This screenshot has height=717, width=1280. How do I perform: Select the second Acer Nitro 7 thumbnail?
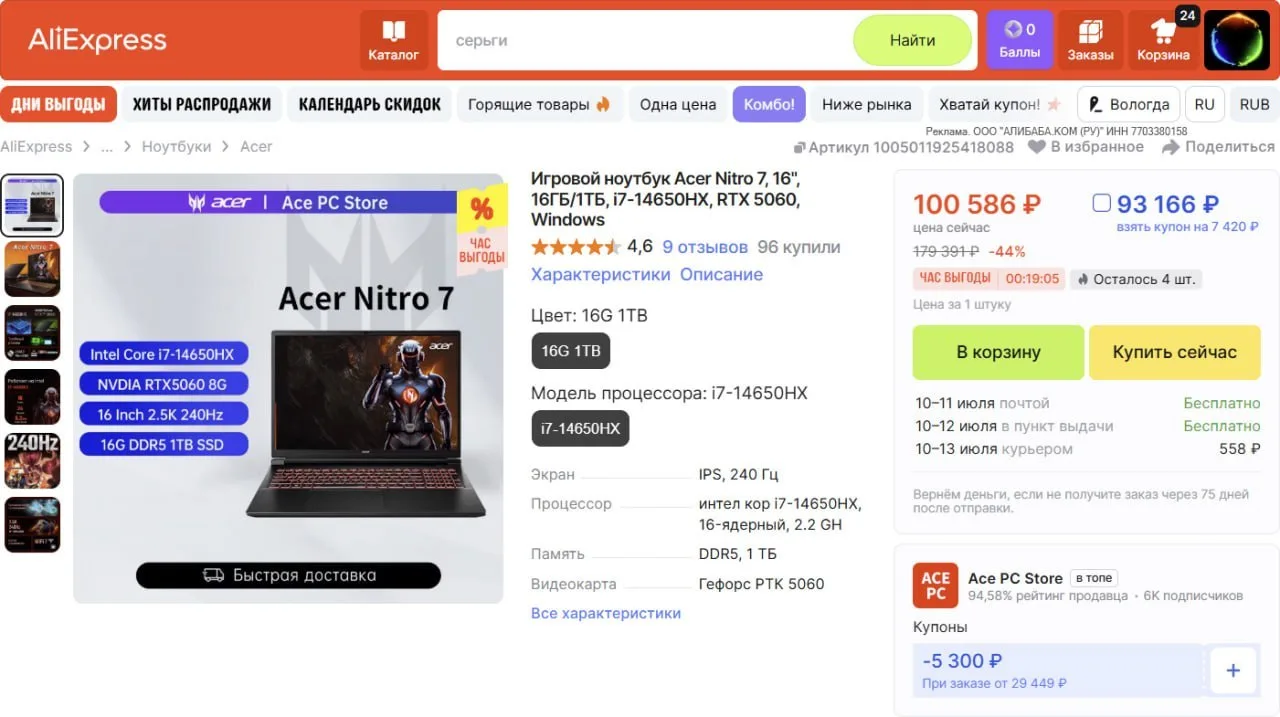click(x=33, y=269)
